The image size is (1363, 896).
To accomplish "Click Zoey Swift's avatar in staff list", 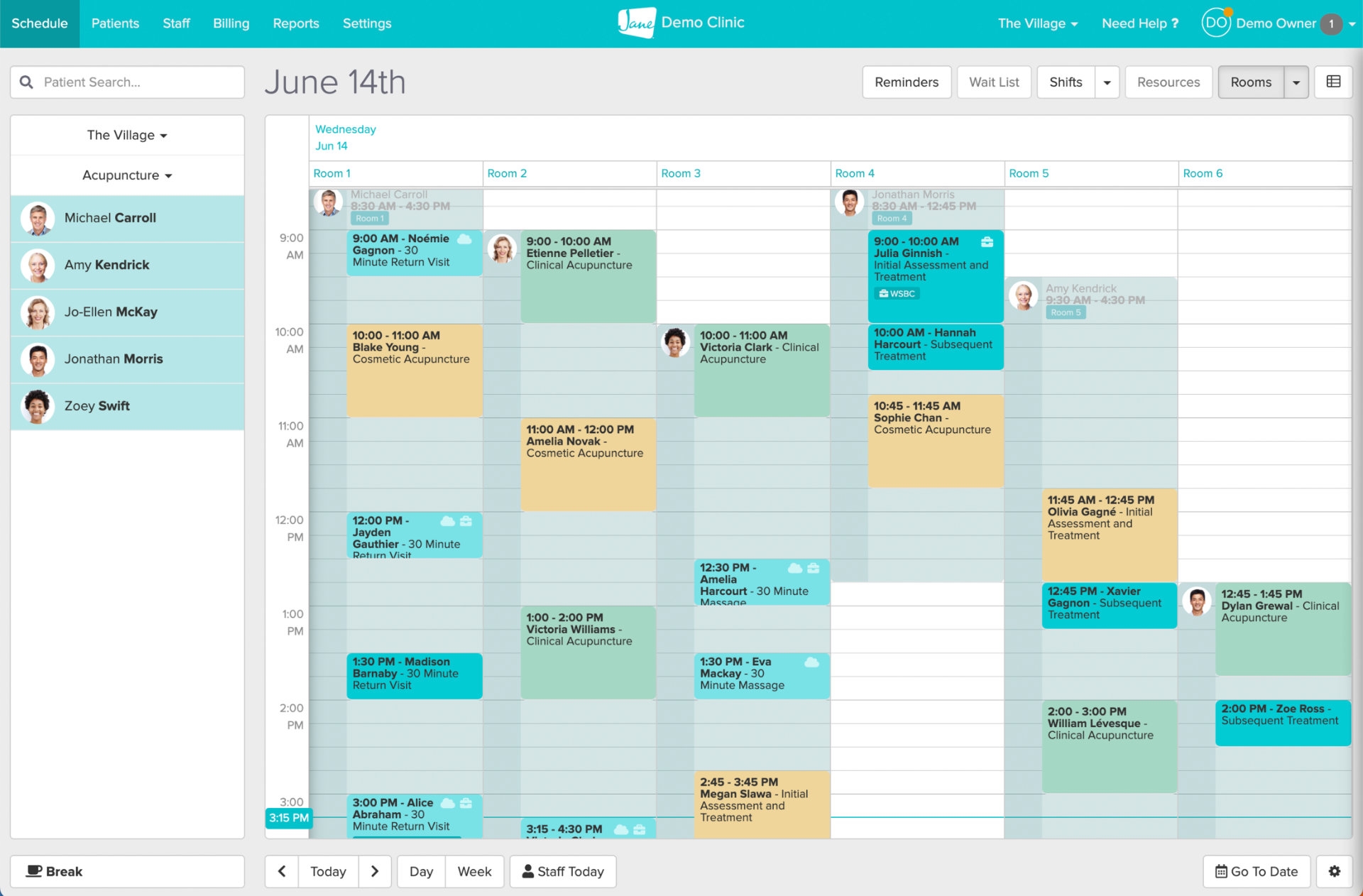I will click(38, 406).
